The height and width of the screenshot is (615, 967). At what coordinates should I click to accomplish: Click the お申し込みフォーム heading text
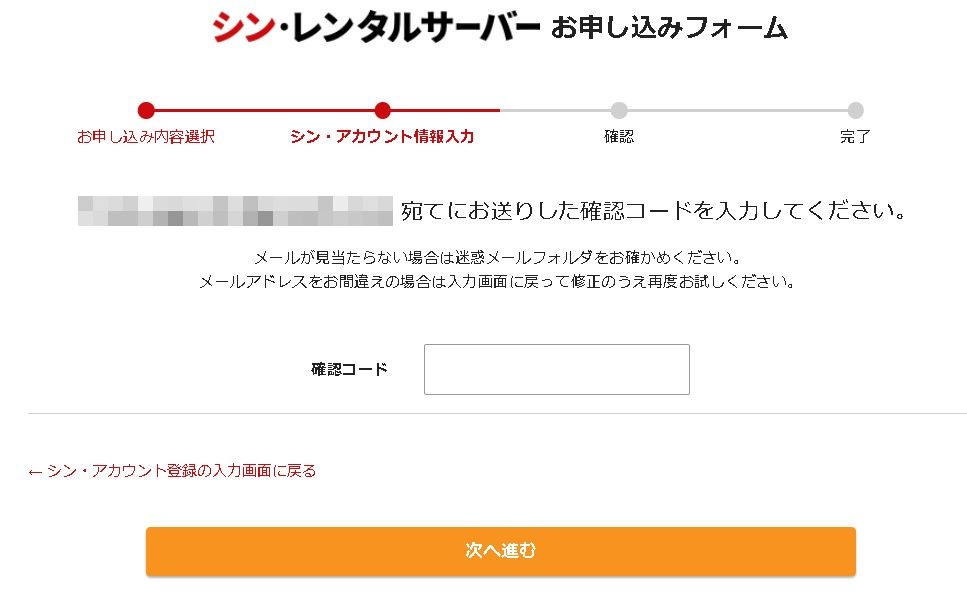tap(669, 28)
